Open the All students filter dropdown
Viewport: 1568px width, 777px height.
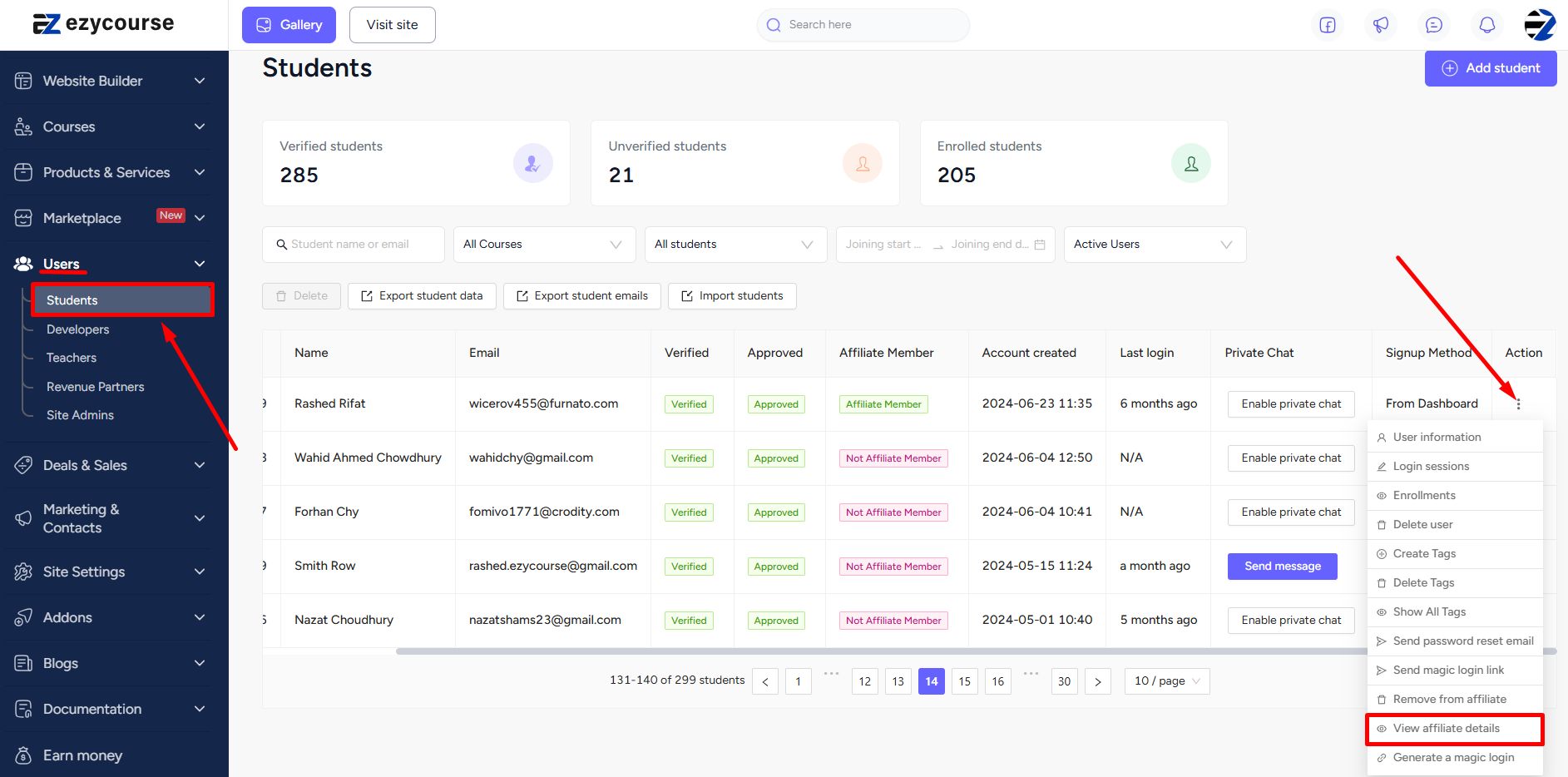736,245
